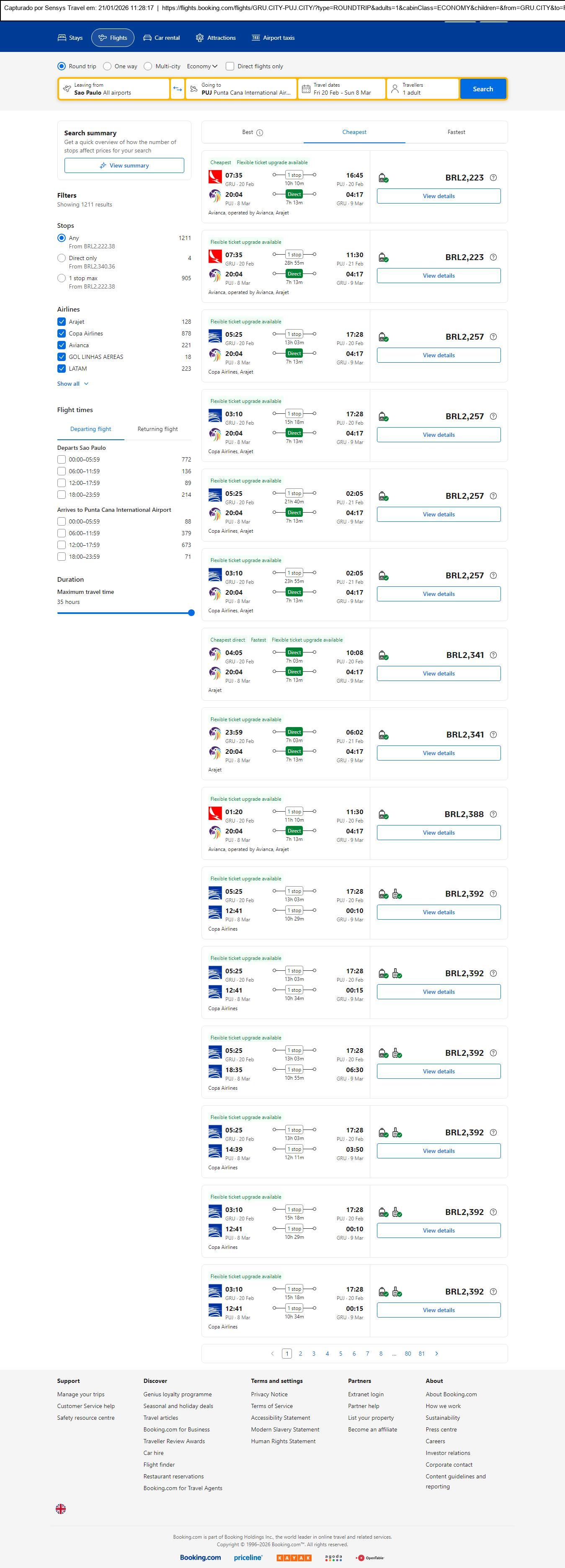
Task: Open the Travellers selector field
Action: [423, 89]
